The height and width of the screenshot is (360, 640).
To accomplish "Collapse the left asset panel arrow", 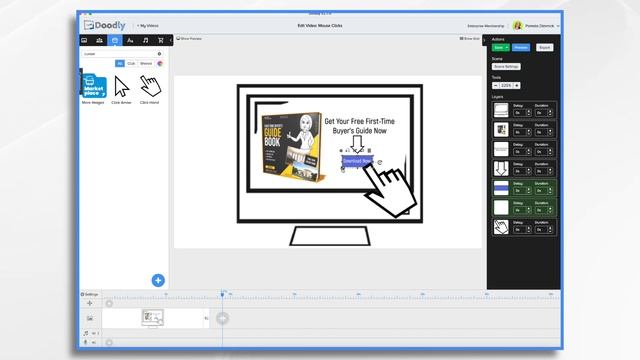I will (171, 40).
